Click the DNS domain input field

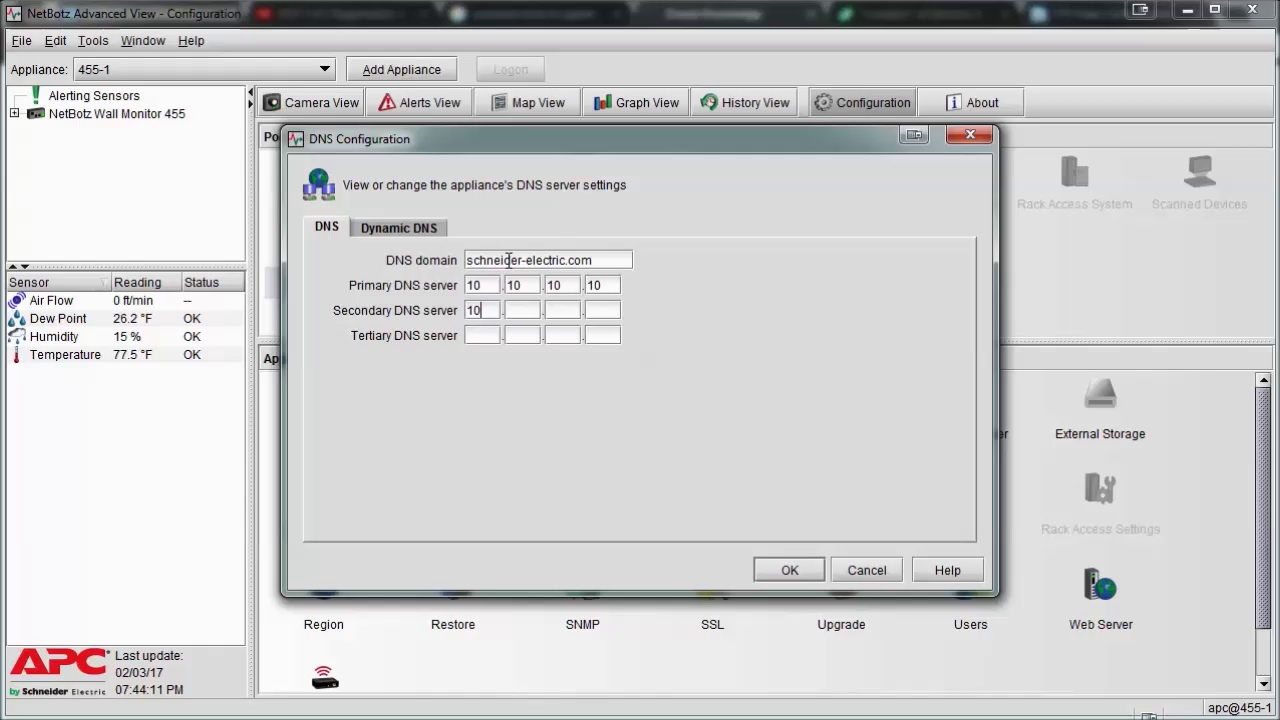click(x=548, y=260)
